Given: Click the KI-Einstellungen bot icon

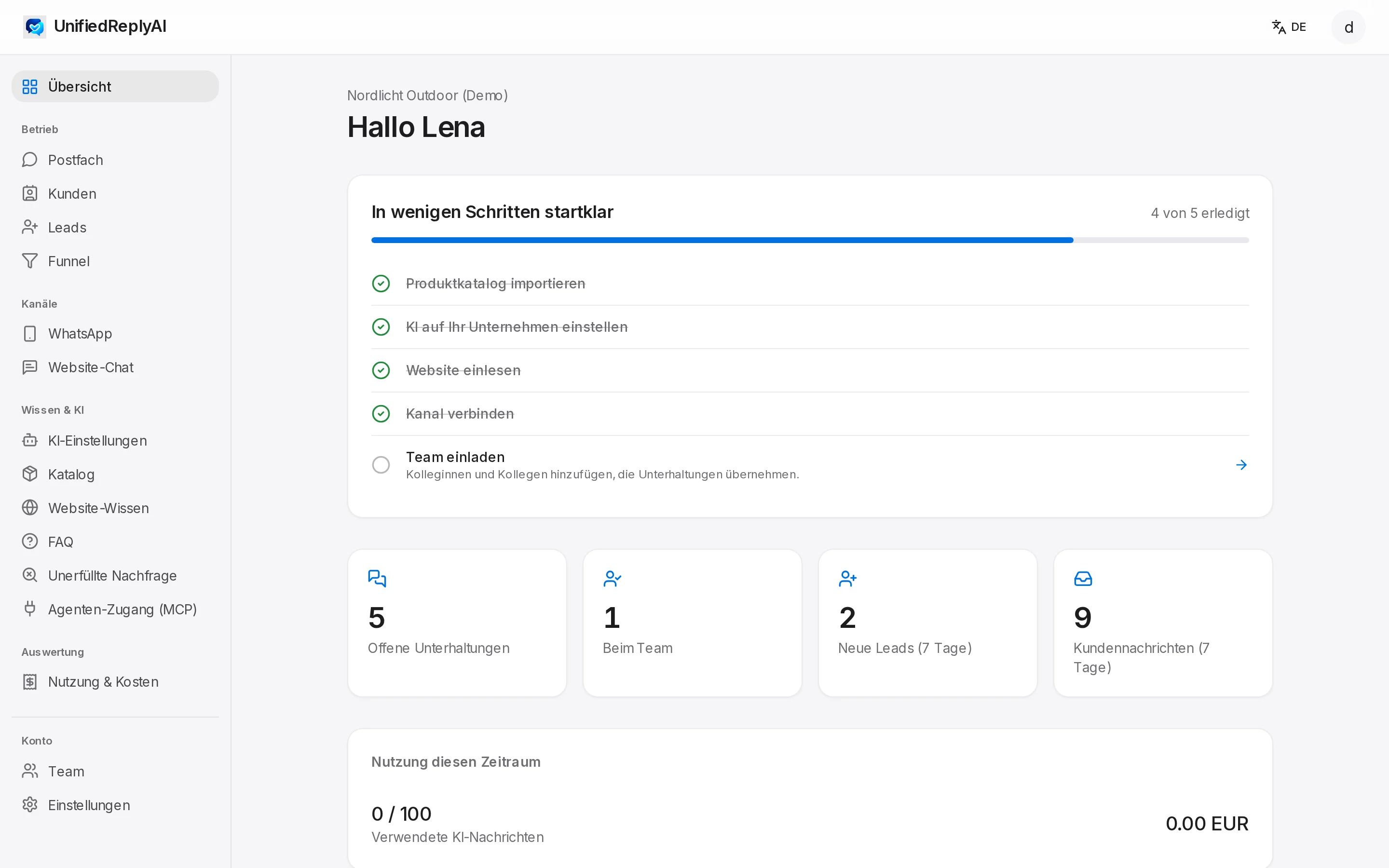Looking at the screenshot, I should 30,440.
